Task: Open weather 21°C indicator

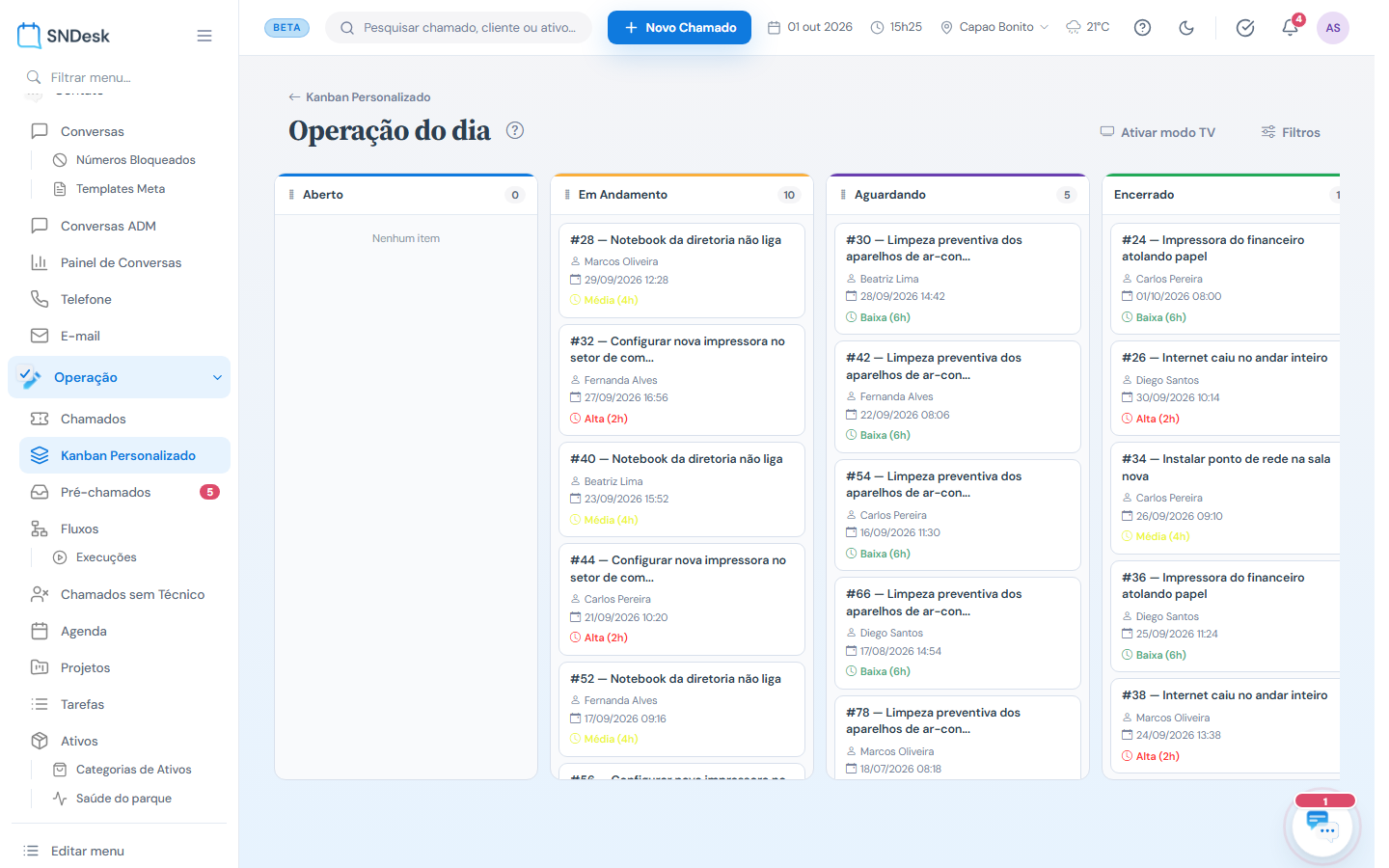Action: tap(1087, 27)
